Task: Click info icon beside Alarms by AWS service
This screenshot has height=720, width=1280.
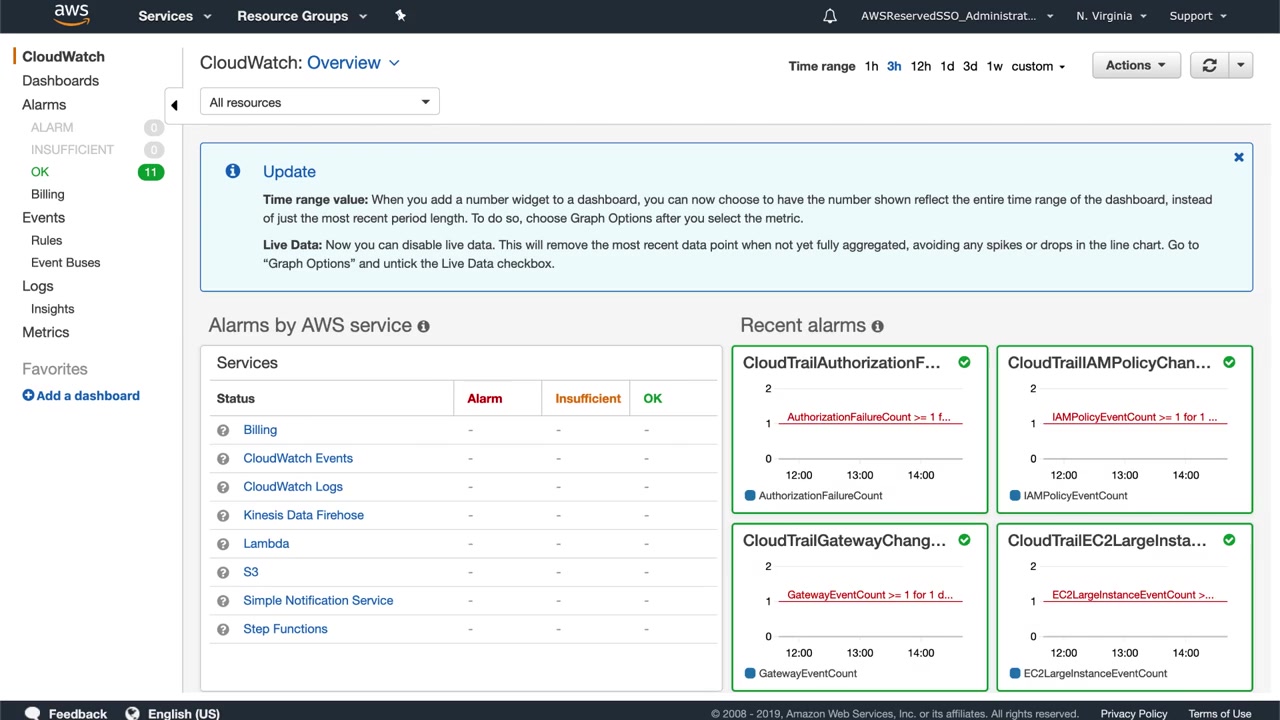Action: tap(423, 326)
